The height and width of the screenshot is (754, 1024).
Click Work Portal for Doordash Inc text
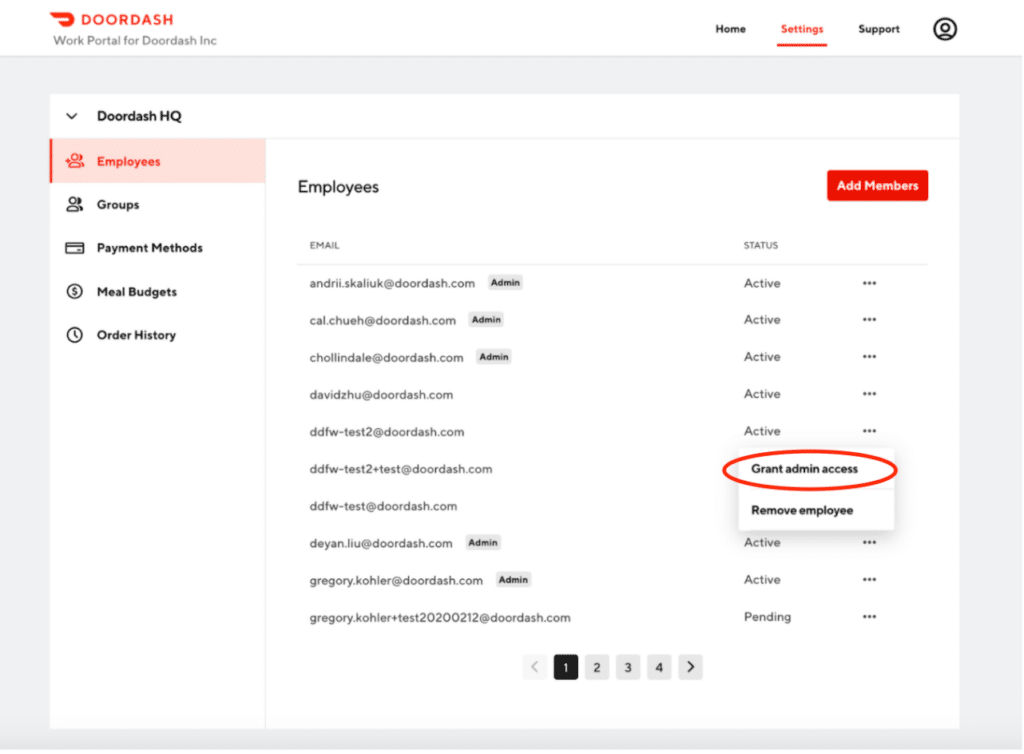pos(135,40)
